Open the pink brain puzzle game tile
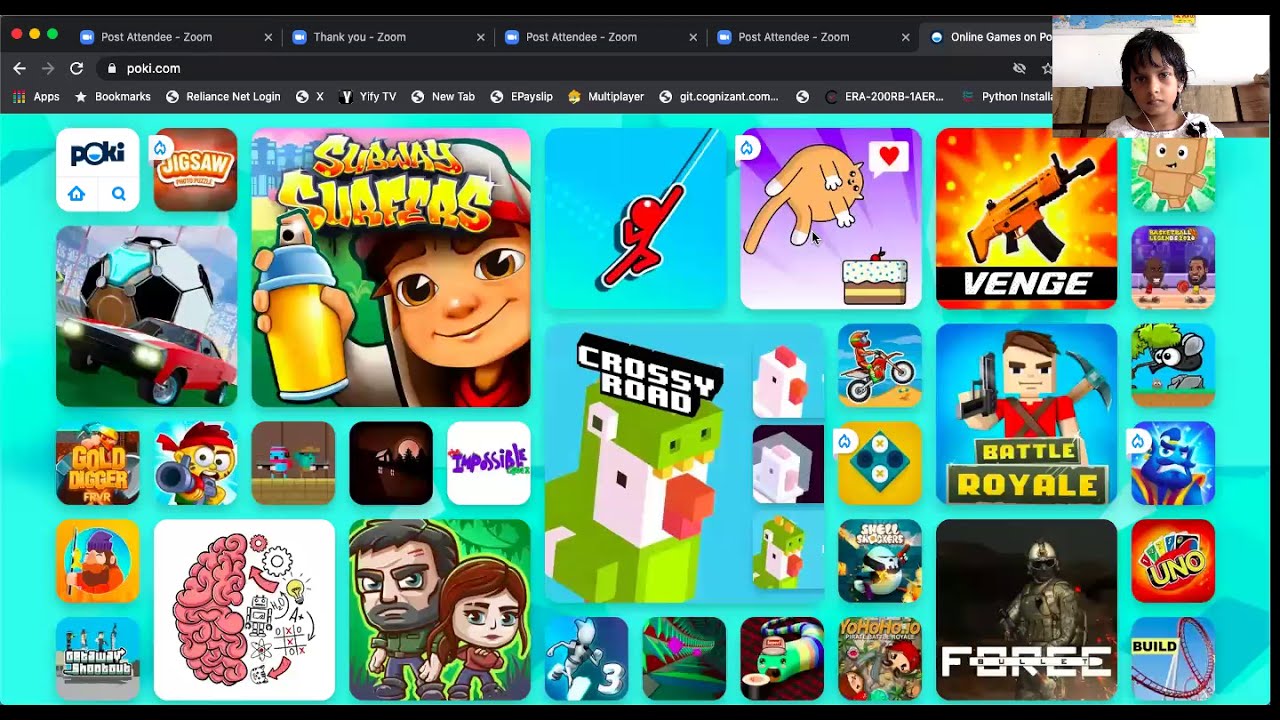1280x720 pixels. (244, 610)
